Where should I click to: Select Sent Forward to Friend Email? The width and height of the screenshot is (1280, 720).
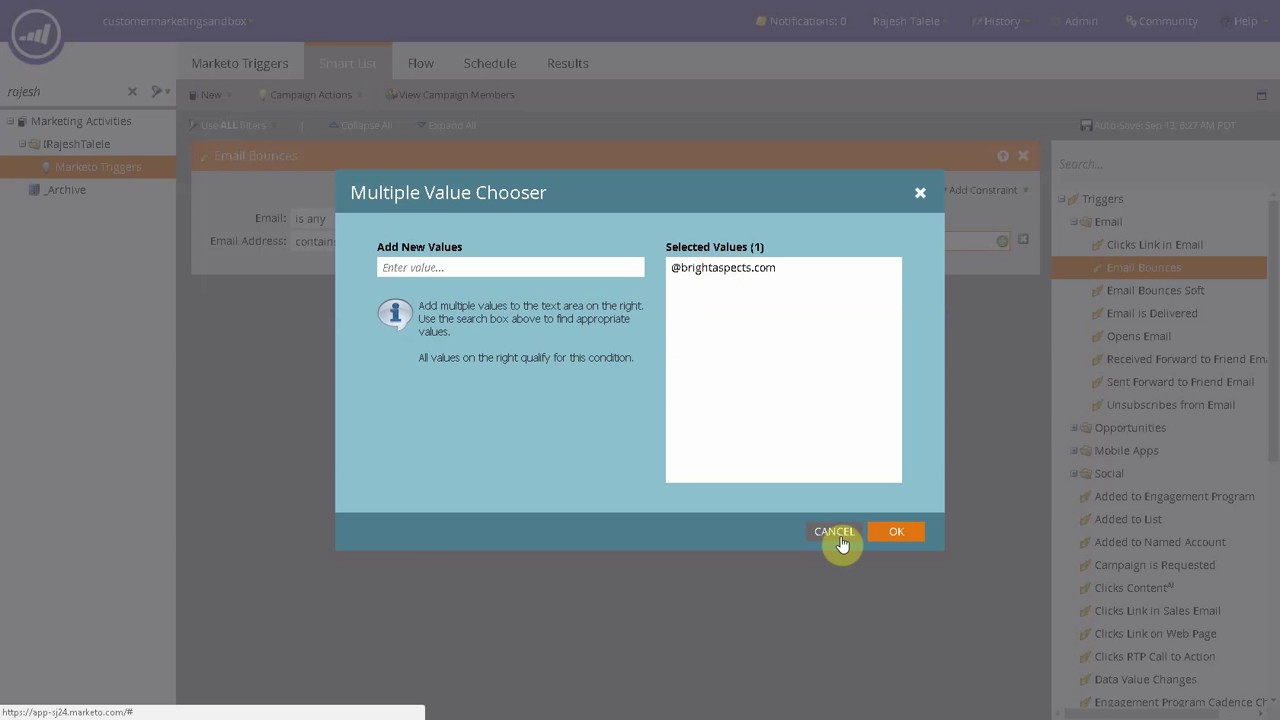(x=1180, y=382)
